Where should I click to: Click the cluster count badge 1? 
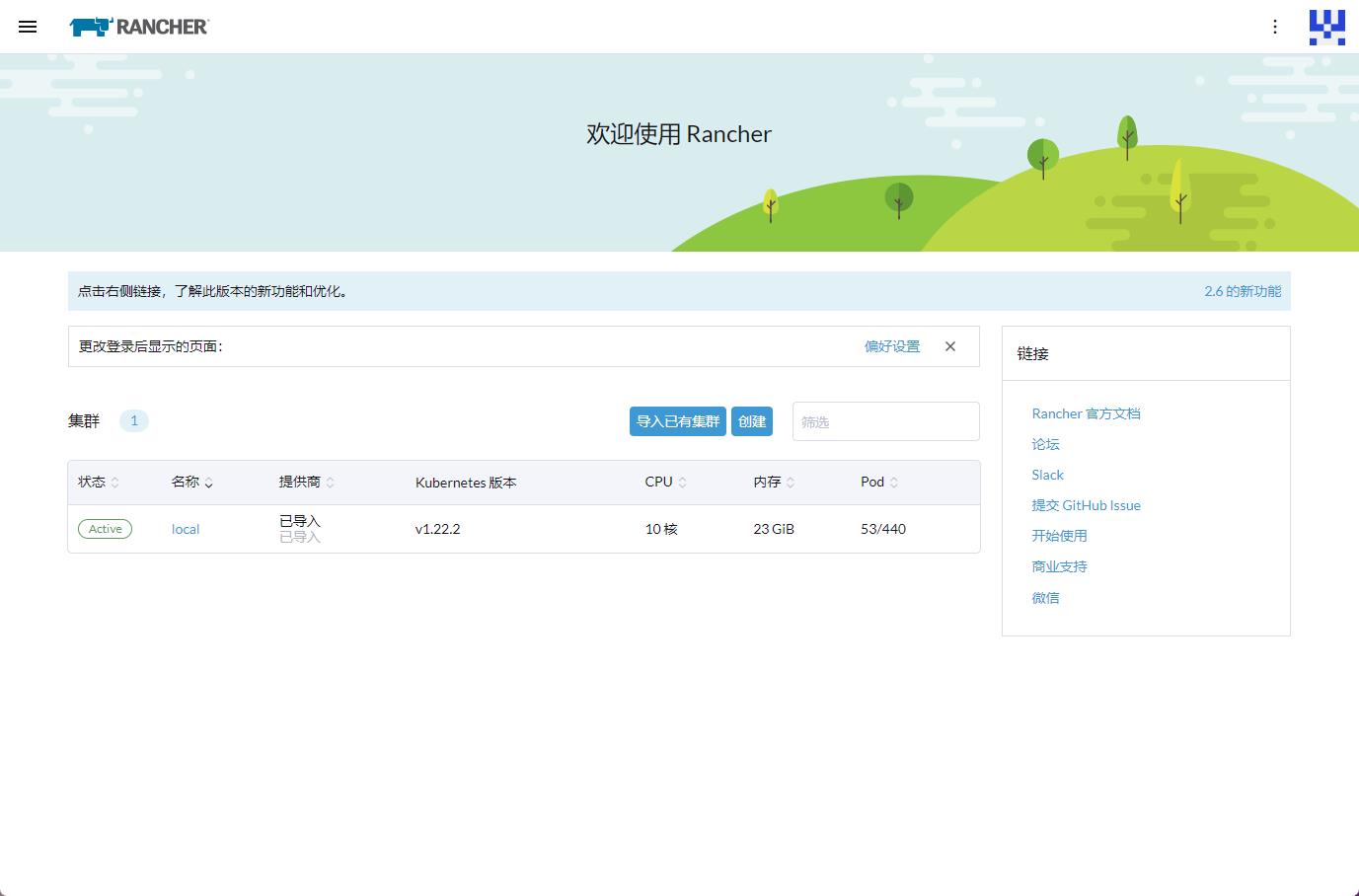[134, 420]
